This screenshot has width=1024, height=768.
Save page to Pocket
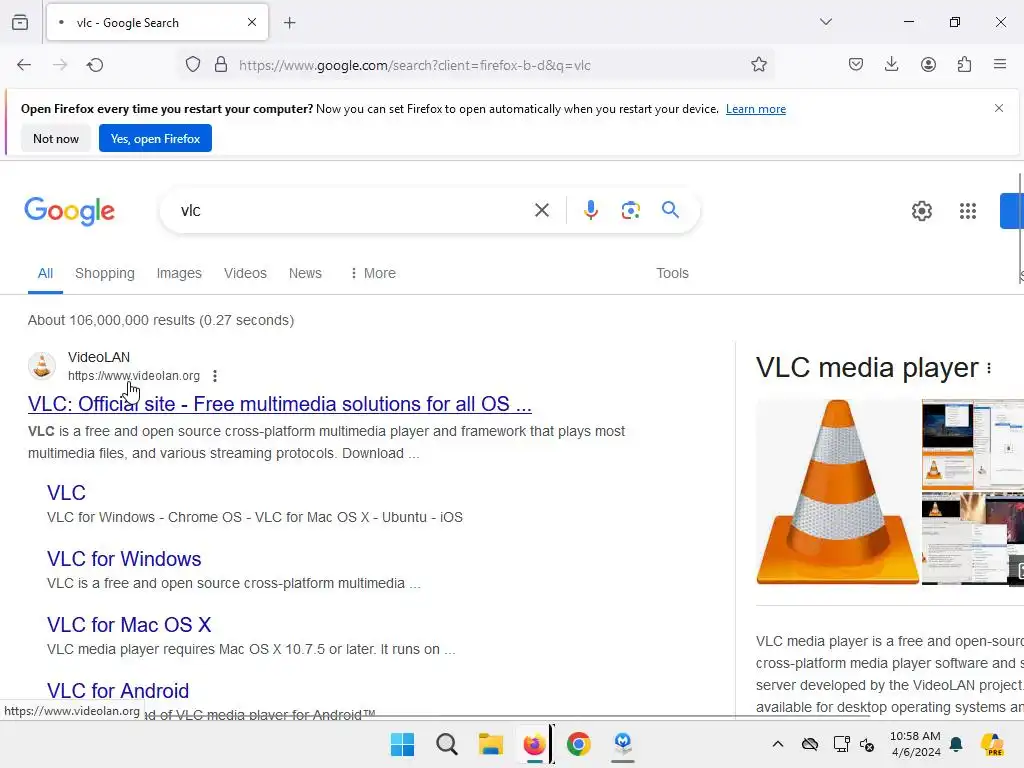coord(856,65)
